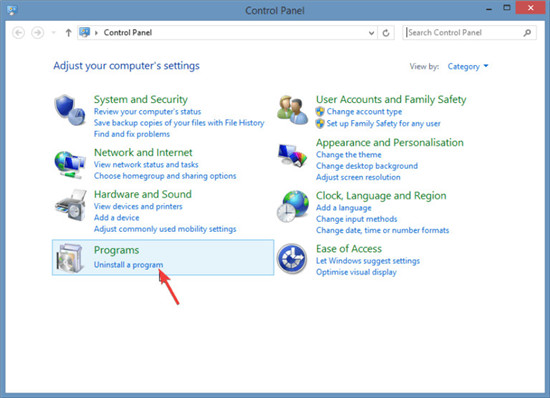
Task: Click the search magnifier icon
Action: pyautogui.click(x=527, y=33)
